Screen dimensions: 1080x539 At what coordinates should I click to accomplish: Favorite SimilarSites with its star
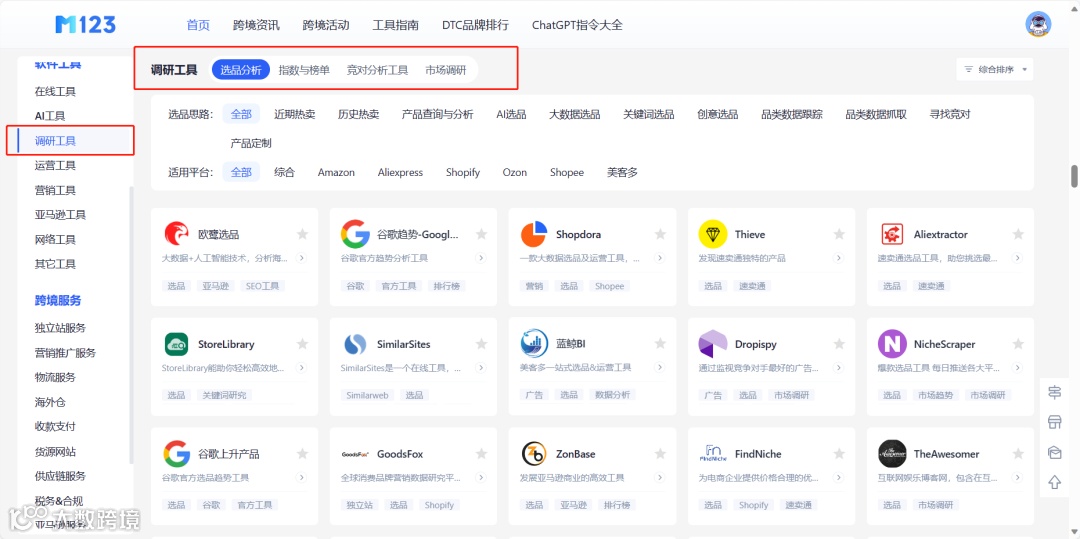[x=481, y=344]
